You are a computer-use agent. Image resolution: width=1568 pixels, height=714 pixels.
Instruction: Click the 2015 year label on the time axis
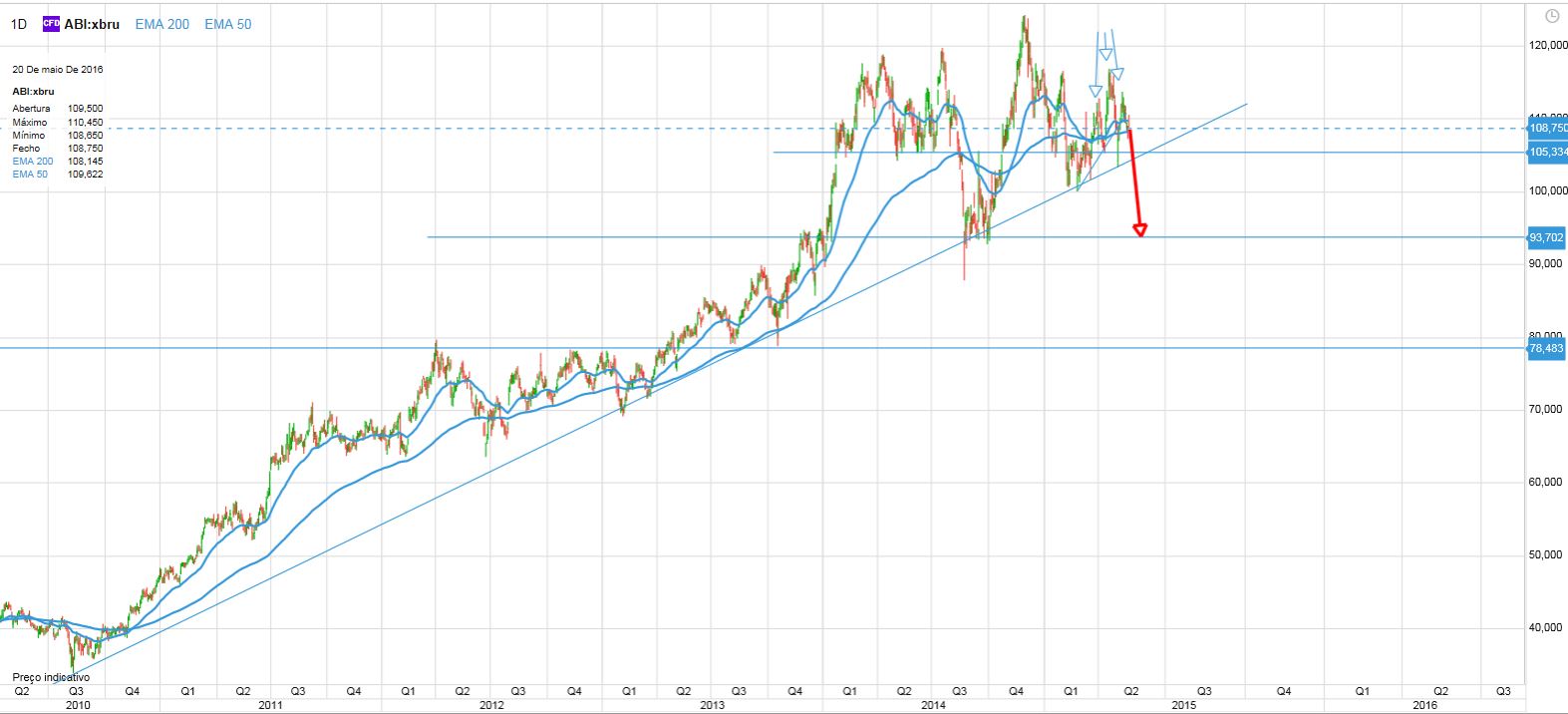(1183, 705)
